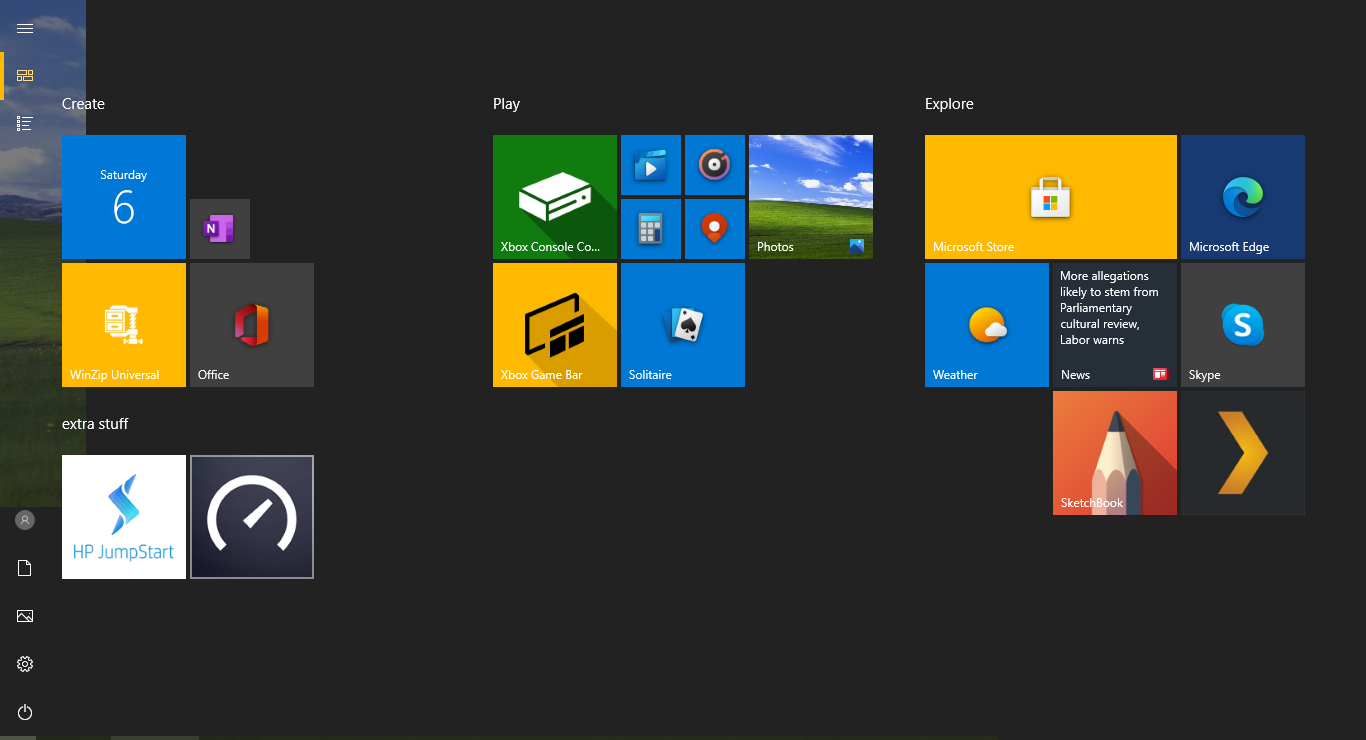1366x740 pixels.
Task: Switch to Pinned tiles view
Action: tap(25, 76)
